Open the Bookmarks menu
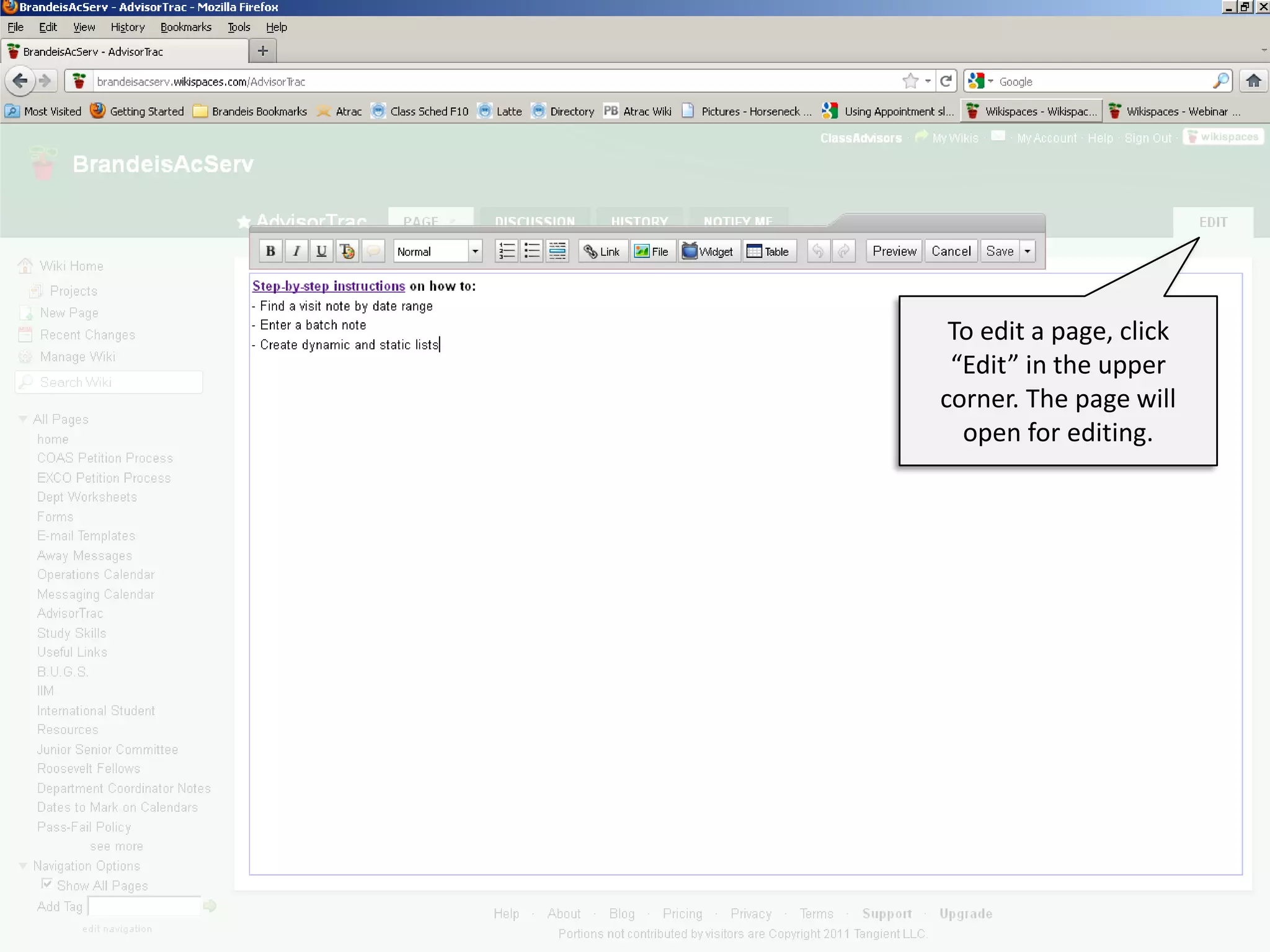Screen dimensions: 1270x952 (186, 27)
